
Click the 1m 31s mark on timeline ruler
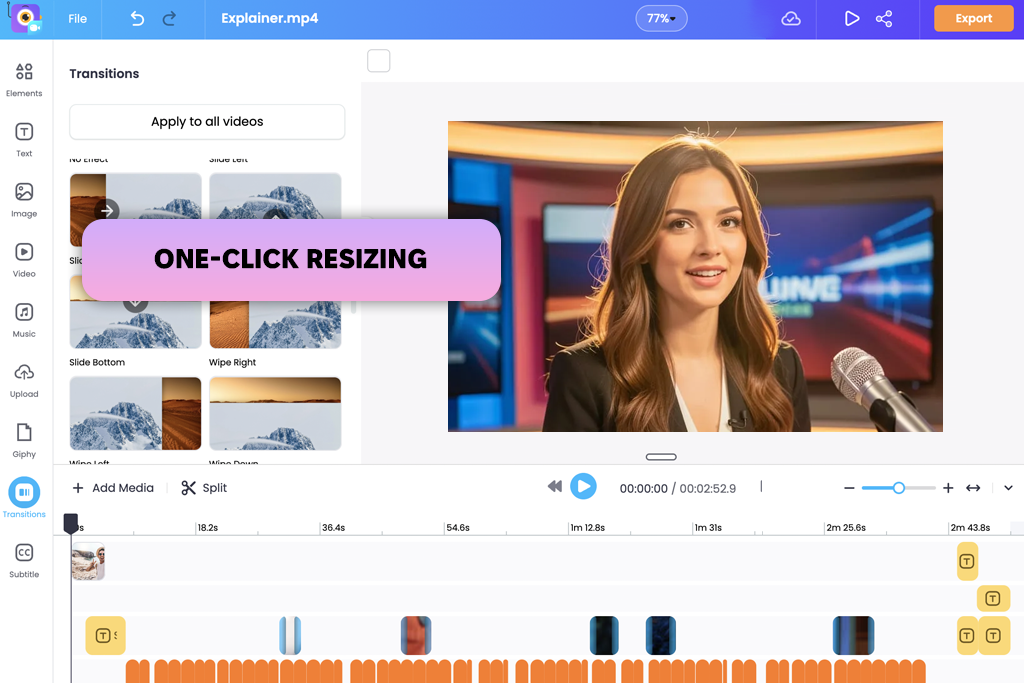point(708,528)
